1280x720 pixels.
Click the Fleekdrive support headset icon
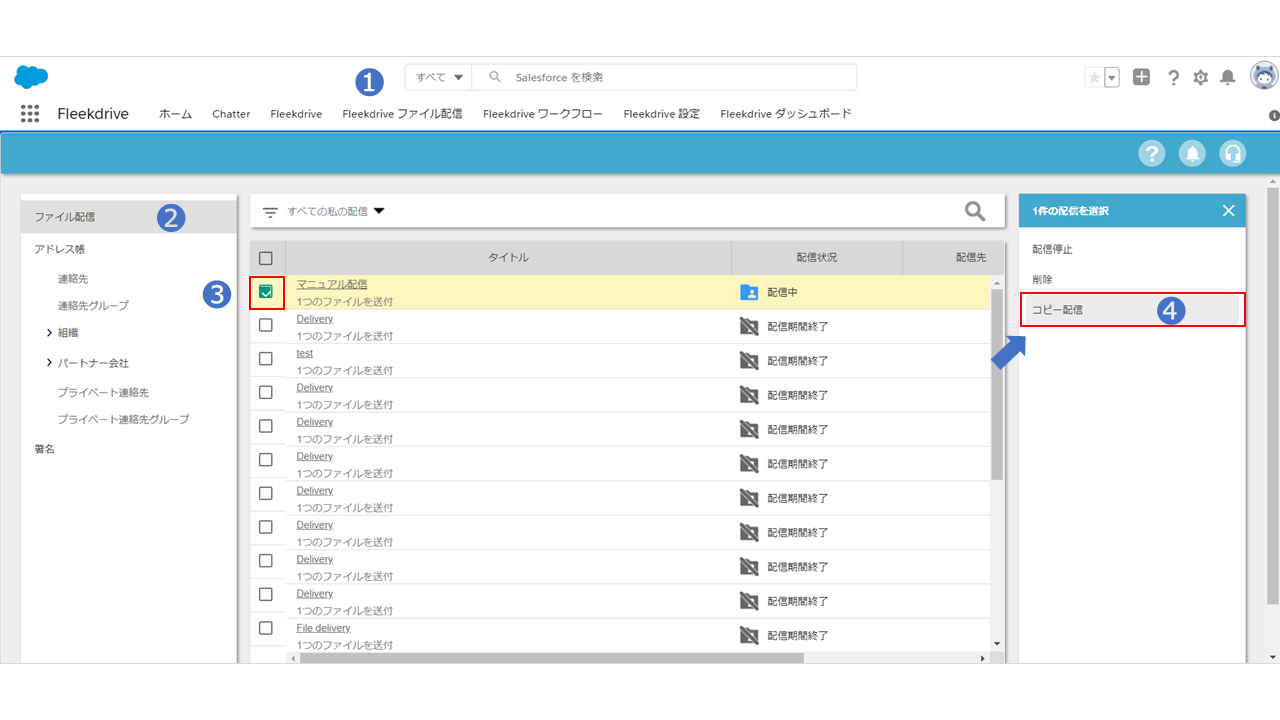click(1233, 153)
